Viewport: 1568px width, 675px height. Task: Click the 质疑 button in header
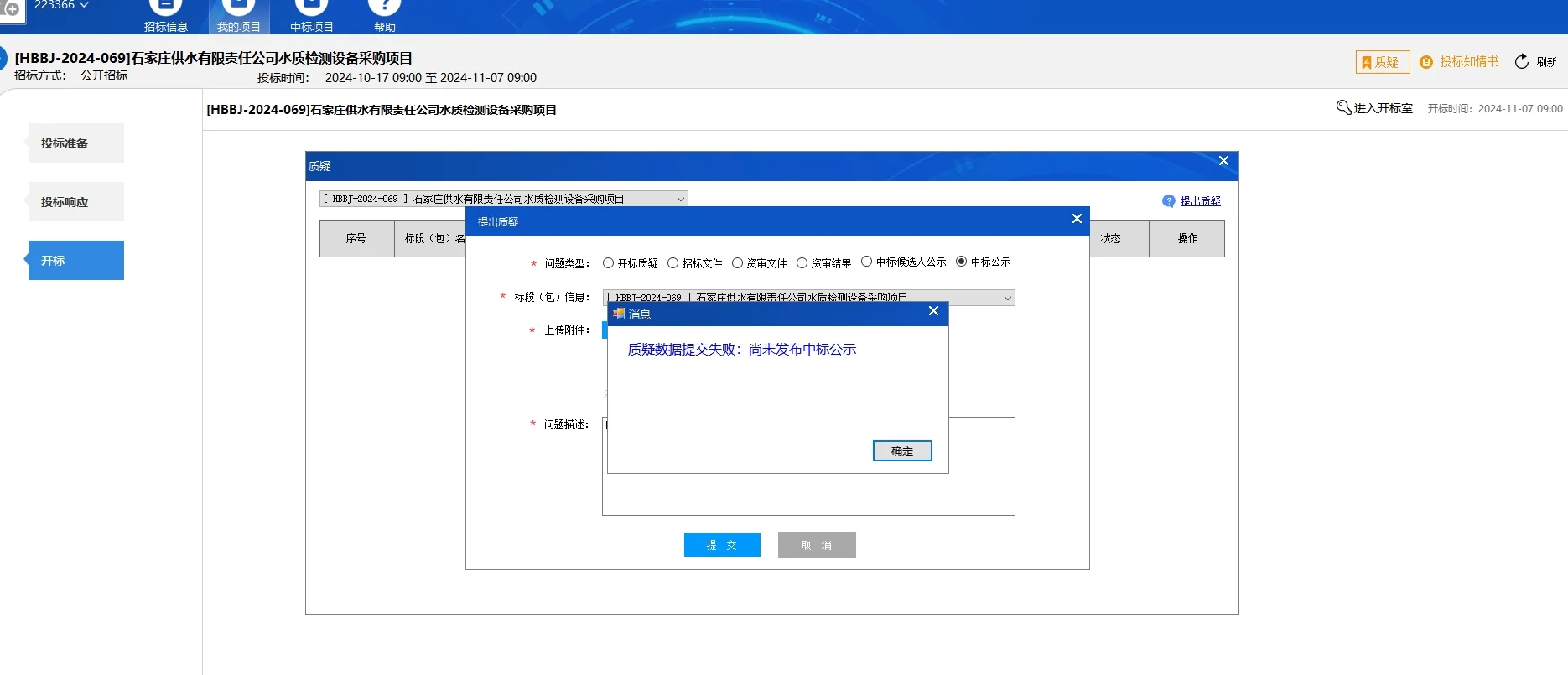1383,62
